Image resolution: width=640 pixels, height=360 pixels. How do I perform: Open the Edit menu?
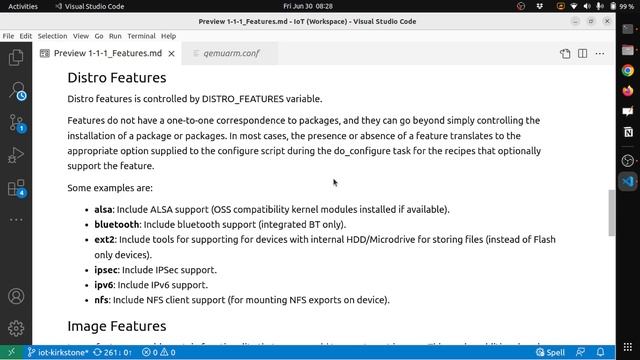coord(26,36)
